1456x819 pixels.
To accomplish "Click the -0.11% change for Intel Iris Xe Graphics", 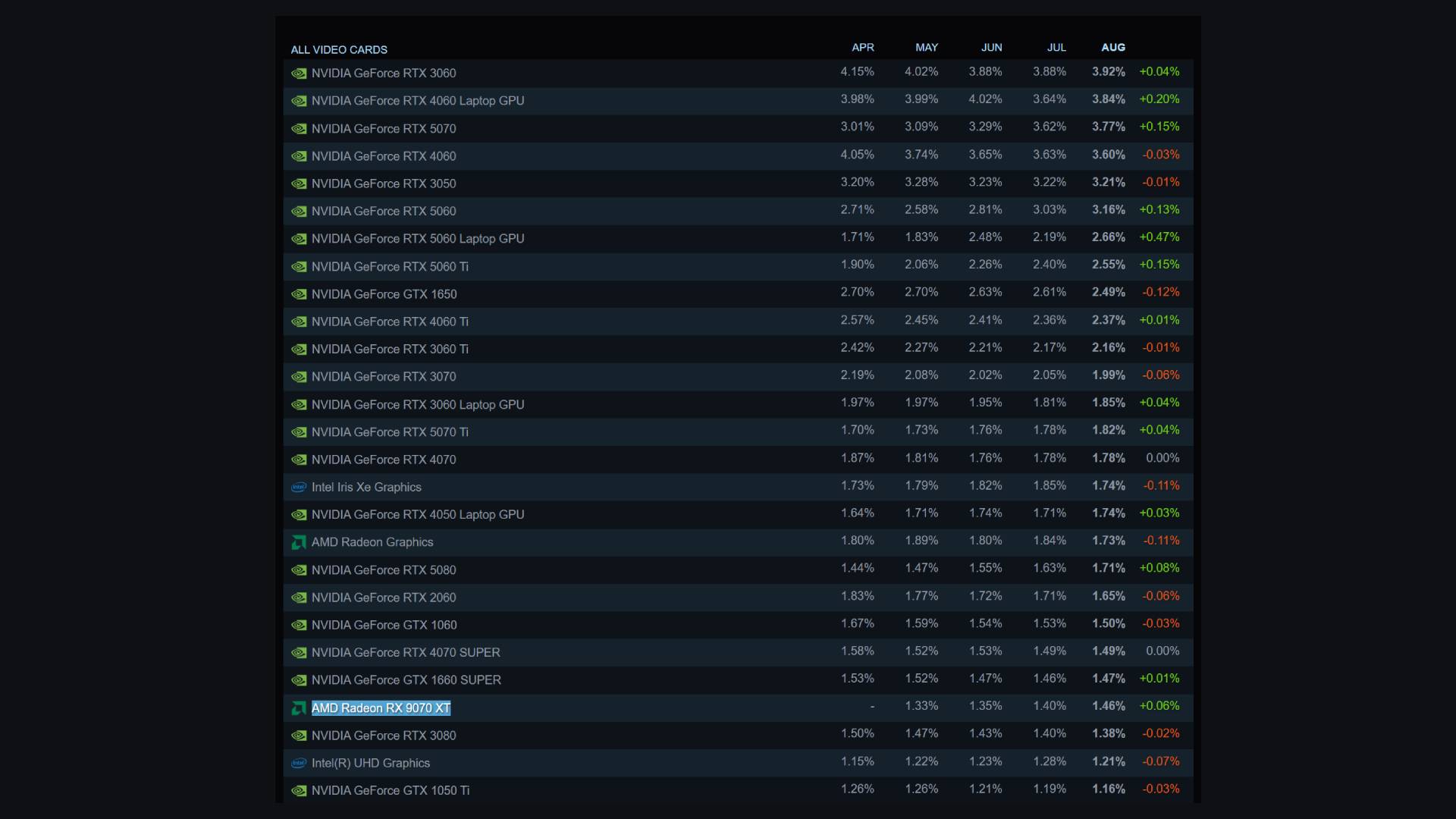I will point(1161,485).
